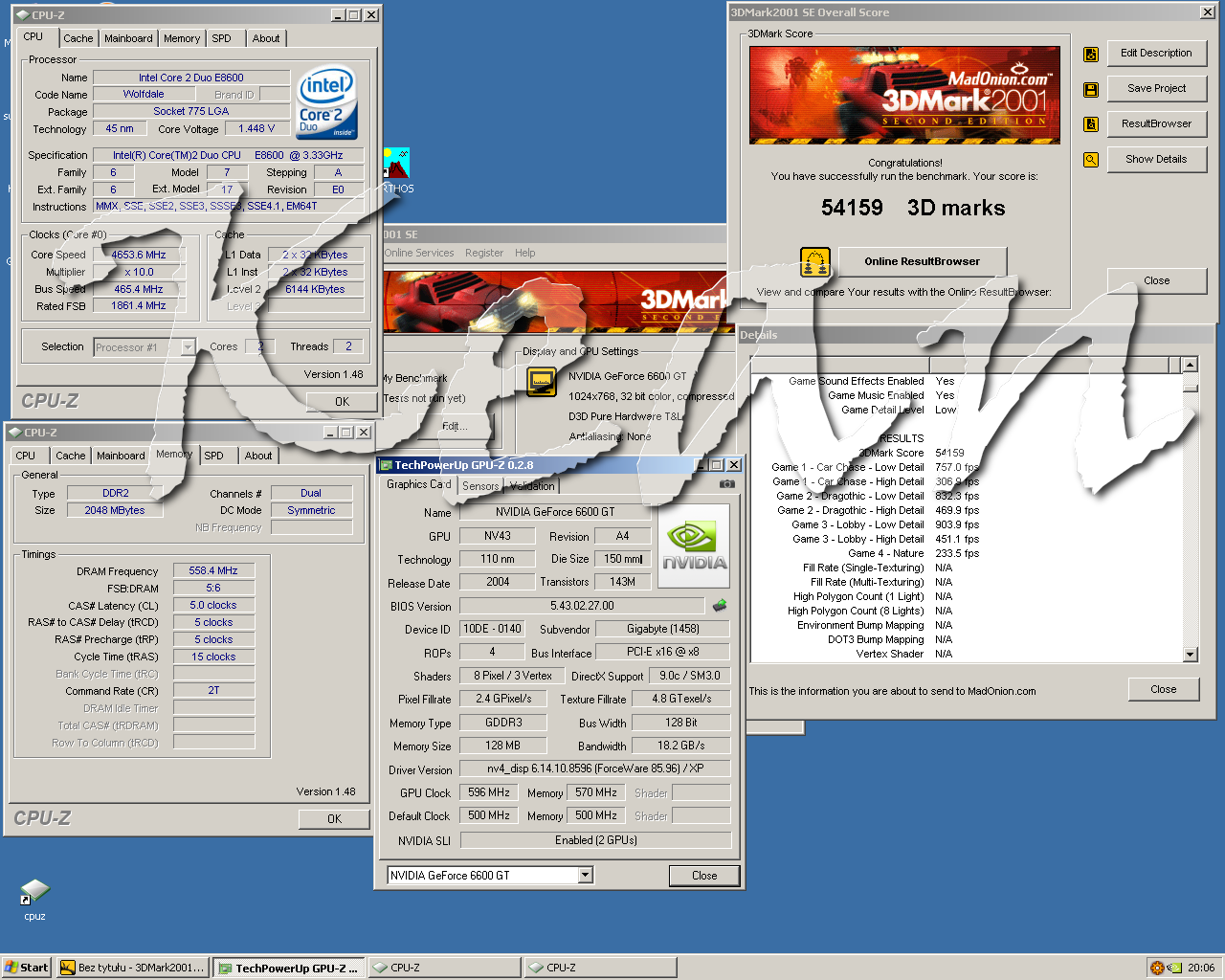Viewport: 1225px width, 980px height.
Task: Select SPD tab in top CPU-Z window
Action: [x=222, y=38]
